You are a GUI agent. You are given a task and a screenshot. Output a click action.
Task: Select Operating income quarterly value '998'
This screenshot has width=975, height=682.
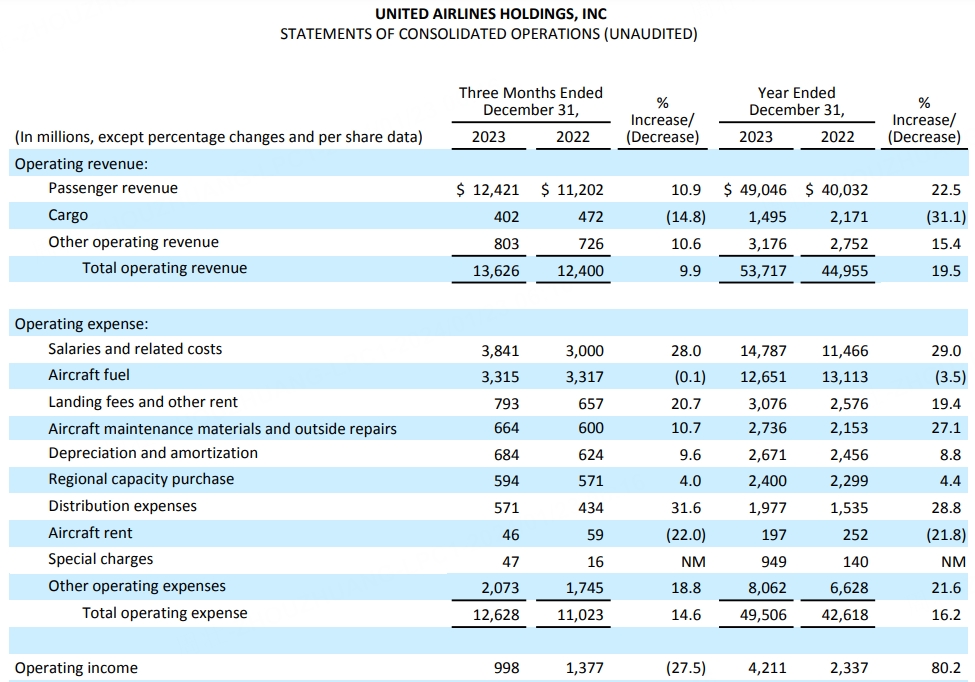506,668
